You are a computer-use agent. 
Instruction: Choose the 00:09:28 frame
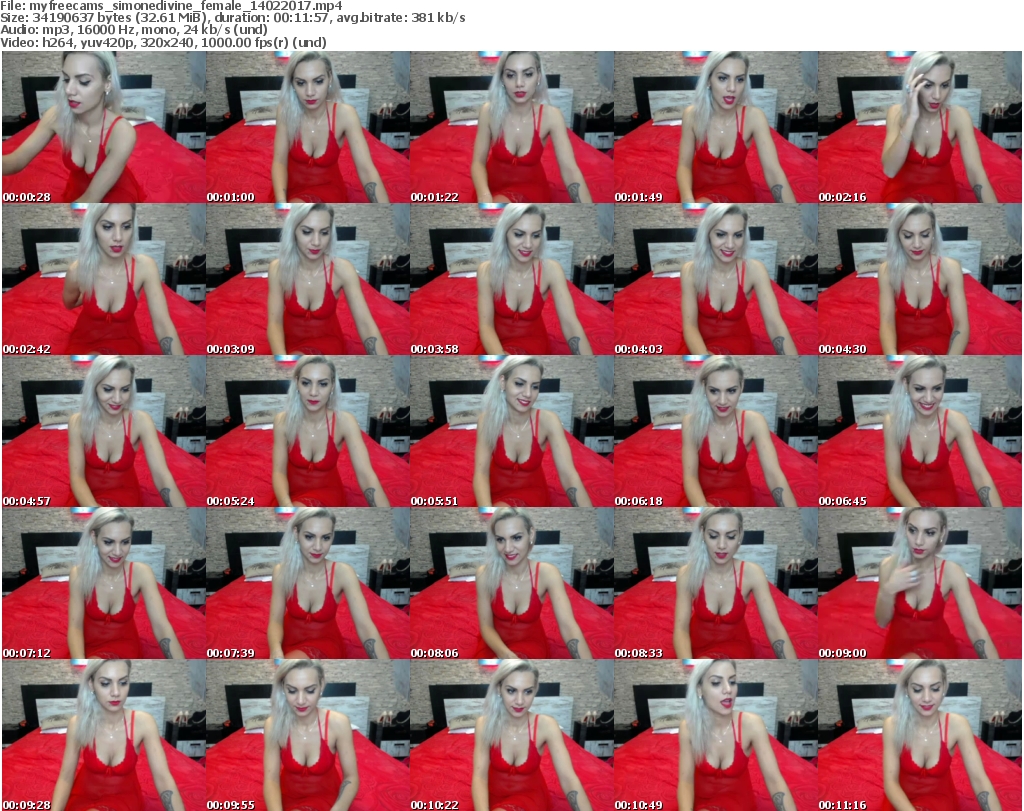point(104,735)
